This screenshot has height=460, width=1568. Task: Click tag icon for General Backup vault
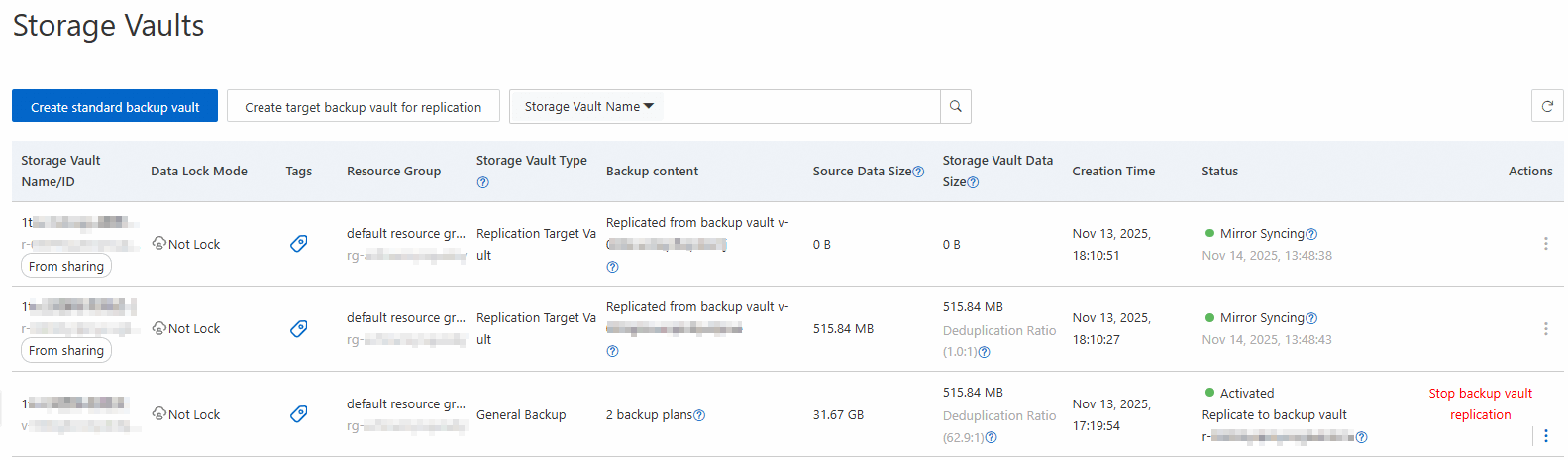click(298, 414)
